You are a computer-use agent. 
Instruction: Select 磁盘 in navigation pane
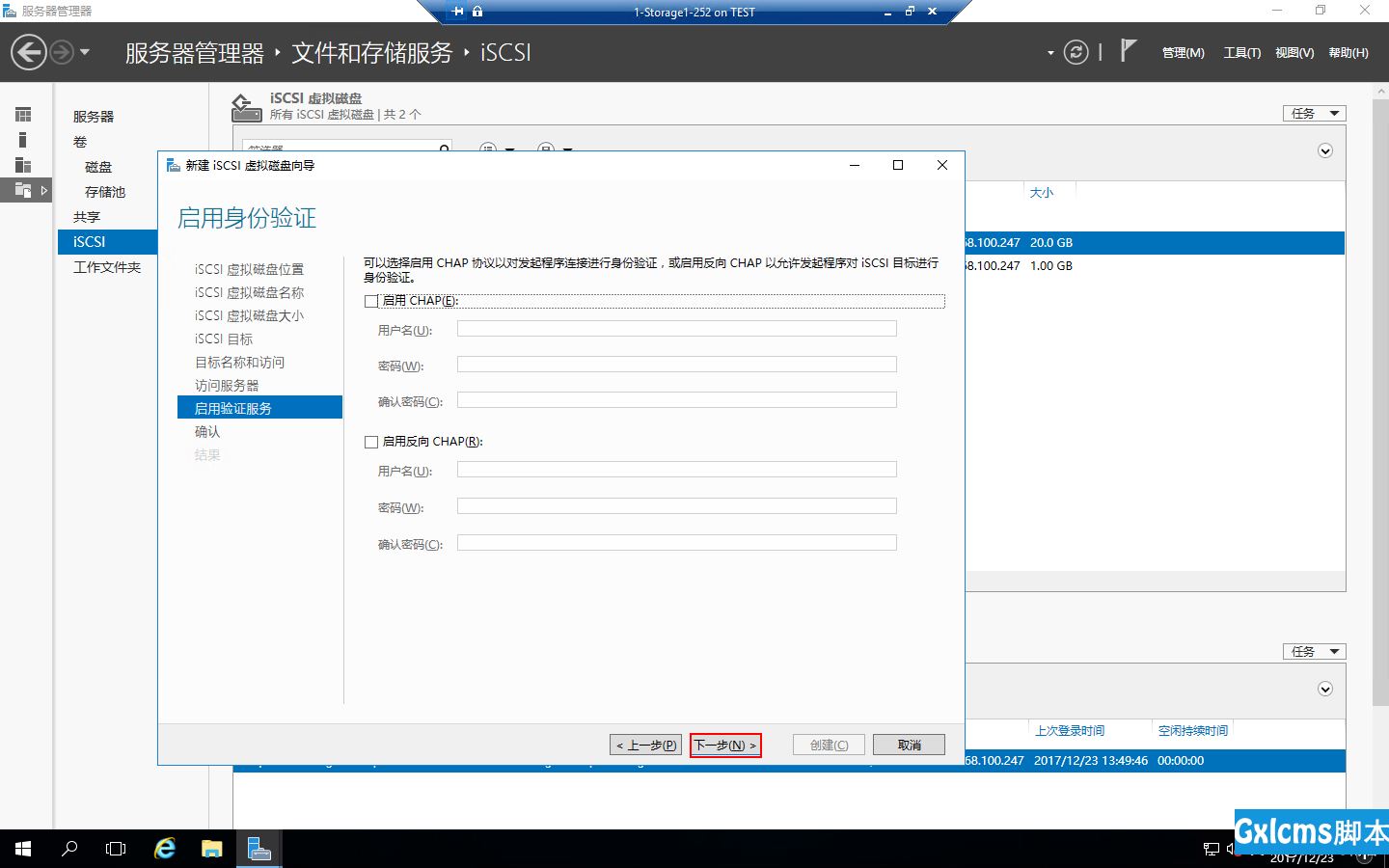pyautogui.click(x=98, y=167)
